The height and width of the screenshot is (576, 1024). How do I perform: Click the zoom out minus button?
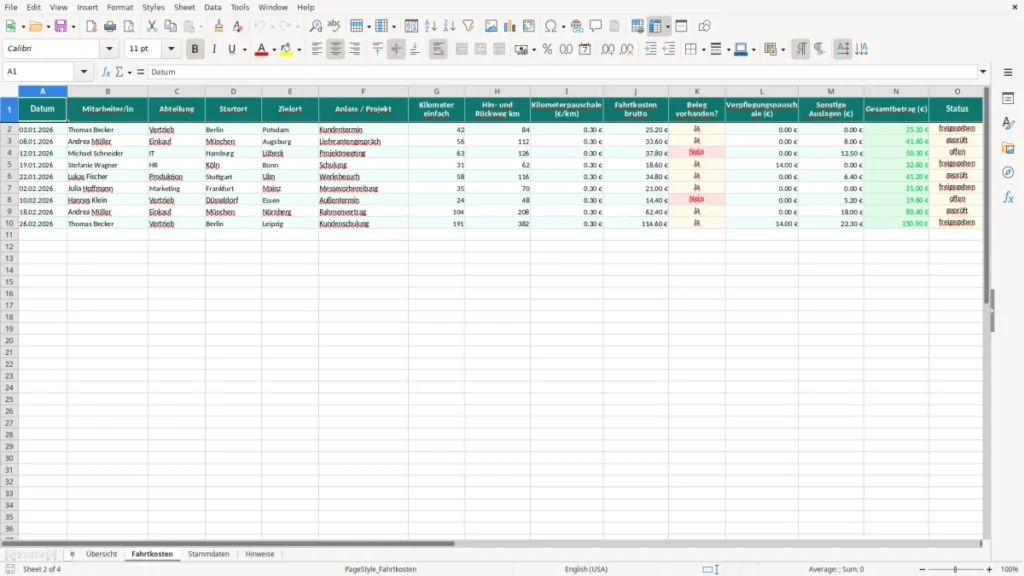tap(922, 569)
